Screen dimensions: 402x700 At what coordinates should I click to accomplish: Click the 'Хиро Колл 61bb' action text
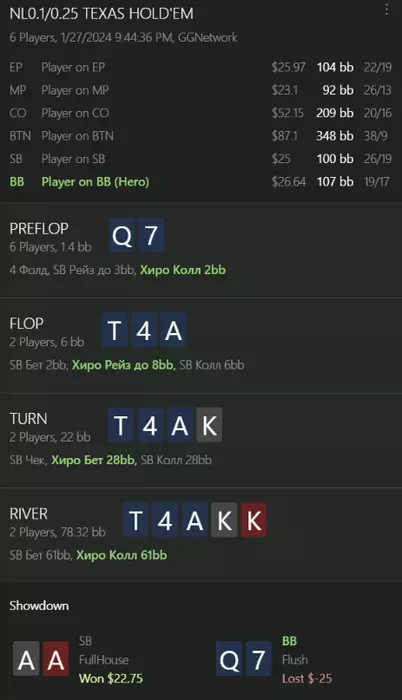(121, 555)
